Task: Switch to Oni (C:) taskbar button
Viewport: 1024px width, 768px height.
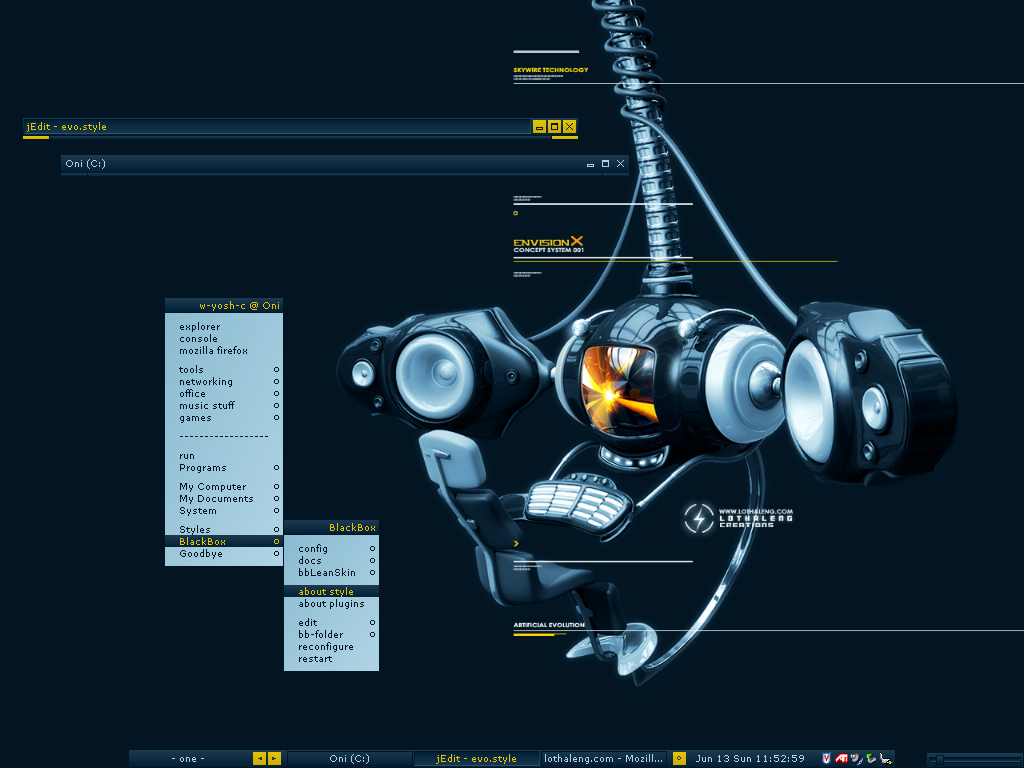Action: tap(349, 758)
